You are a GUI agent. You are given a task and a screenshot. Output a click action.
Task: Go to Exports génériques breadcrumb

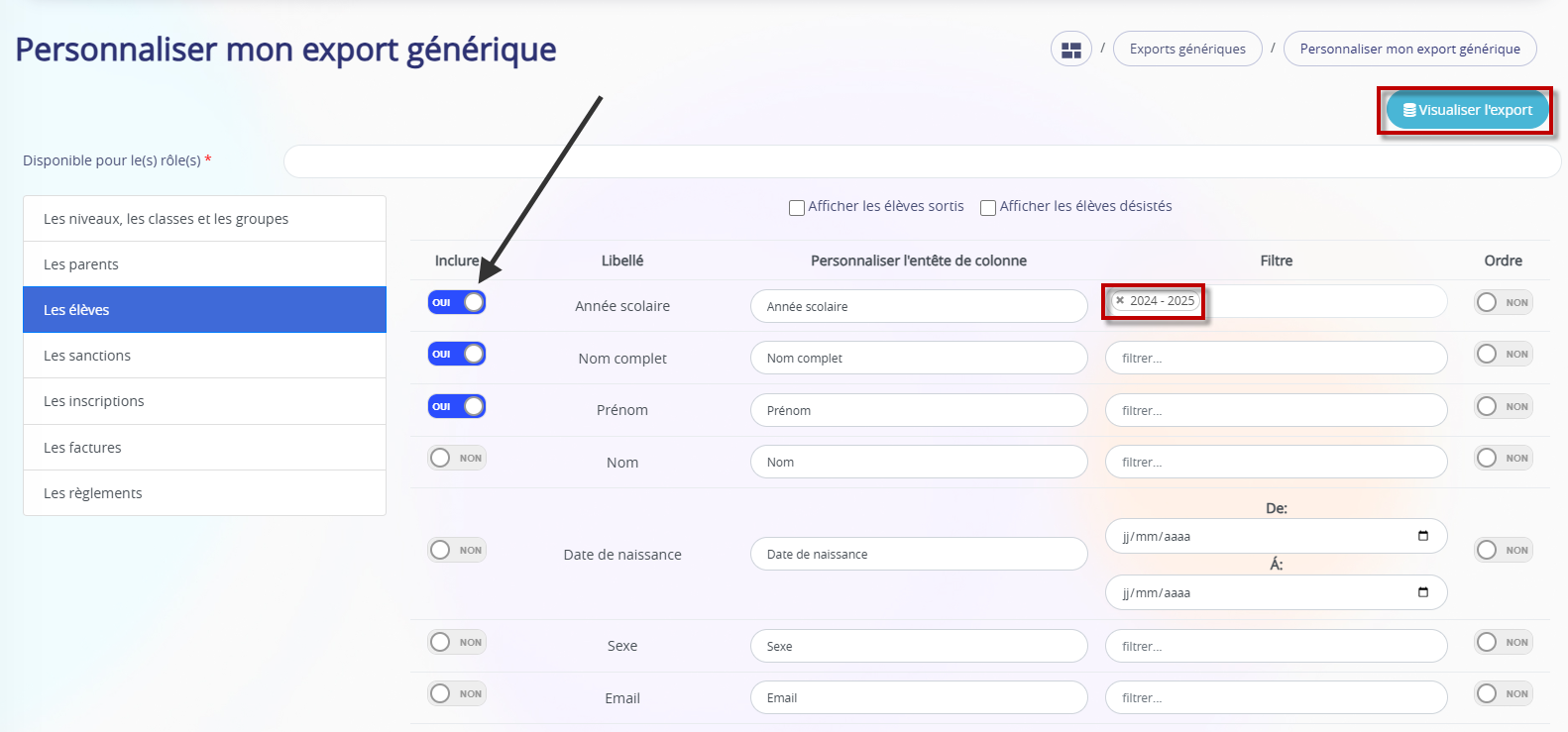(x=1187, y=49)
